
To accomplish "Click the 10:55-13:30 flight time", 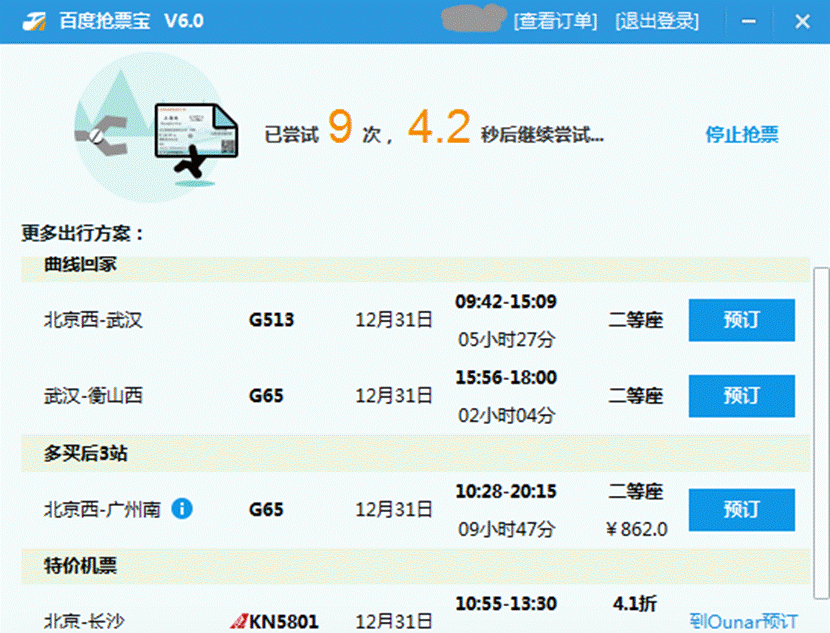I will point(506,603).
